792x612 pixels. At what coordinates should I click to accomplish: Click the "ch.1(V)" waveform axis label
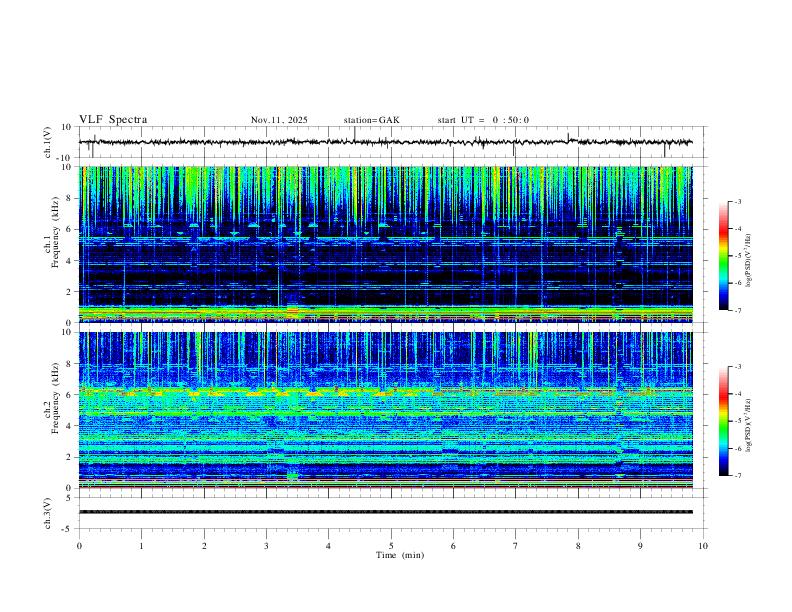coord(47,142)
